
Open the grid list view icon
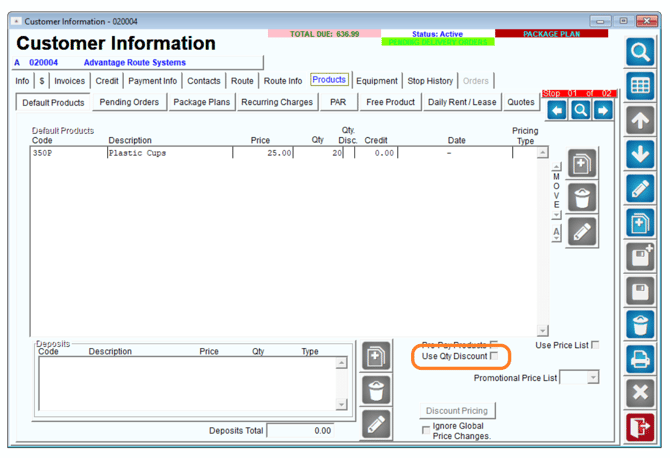(640, 86)
